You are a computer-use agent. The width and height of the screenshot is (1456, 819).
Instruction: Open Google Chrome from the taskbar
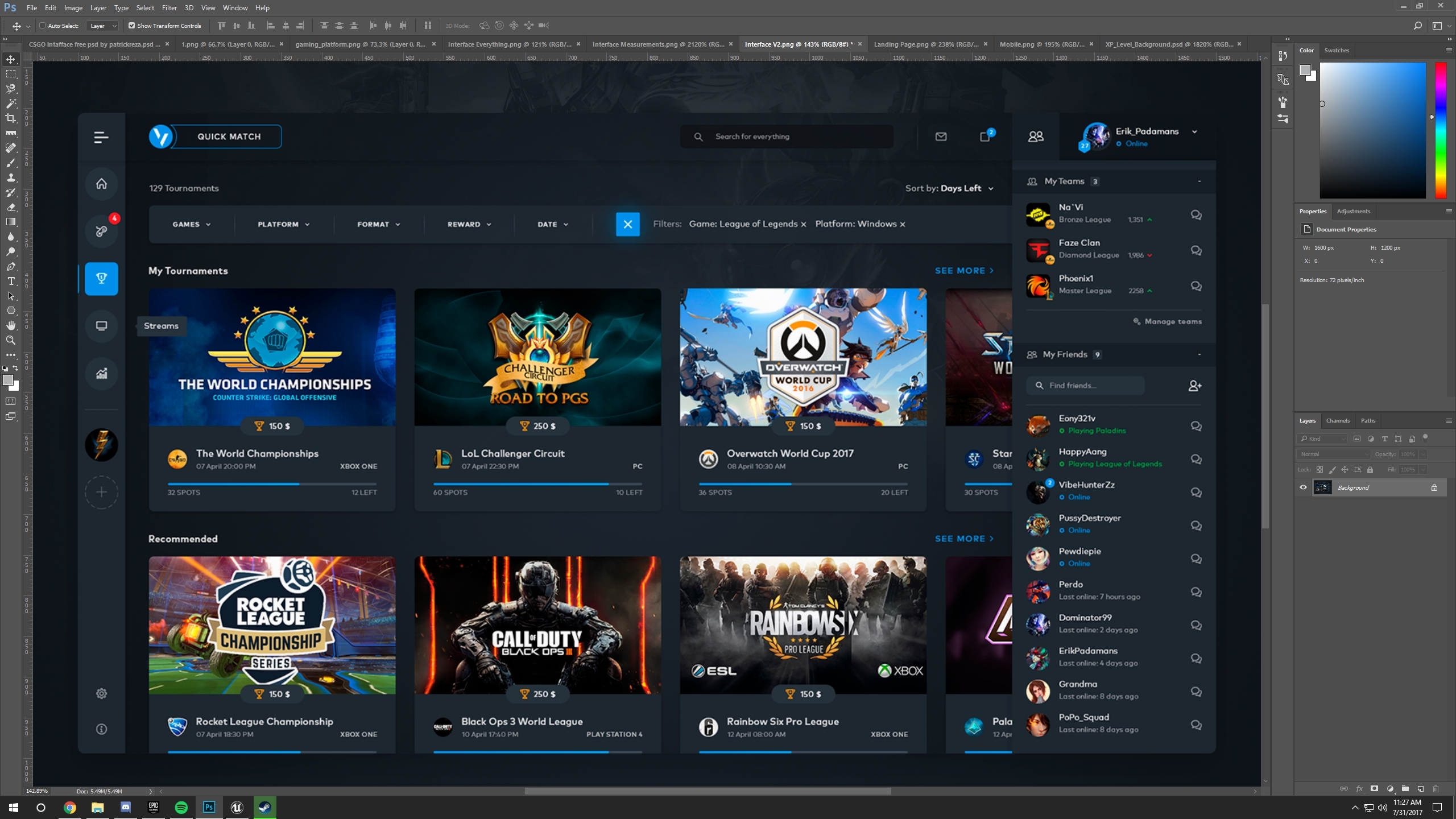click(x=69, y=808)
